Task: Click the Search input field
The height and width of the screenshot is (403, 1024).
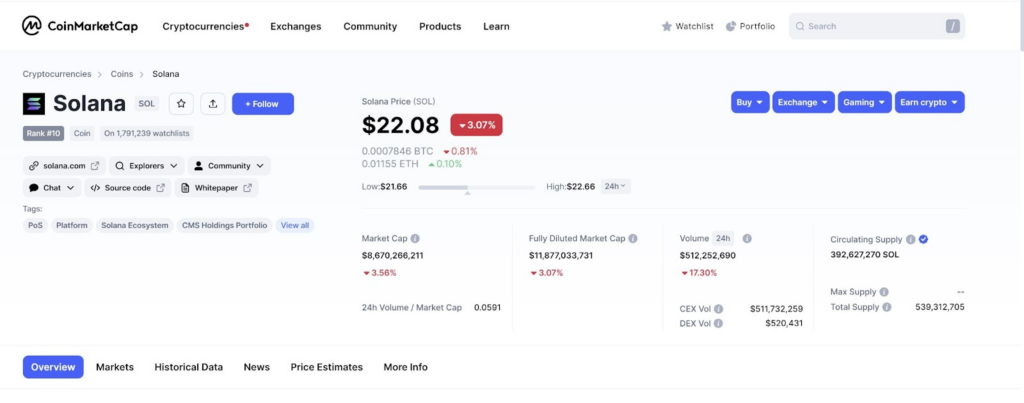Action: point(877,26)
